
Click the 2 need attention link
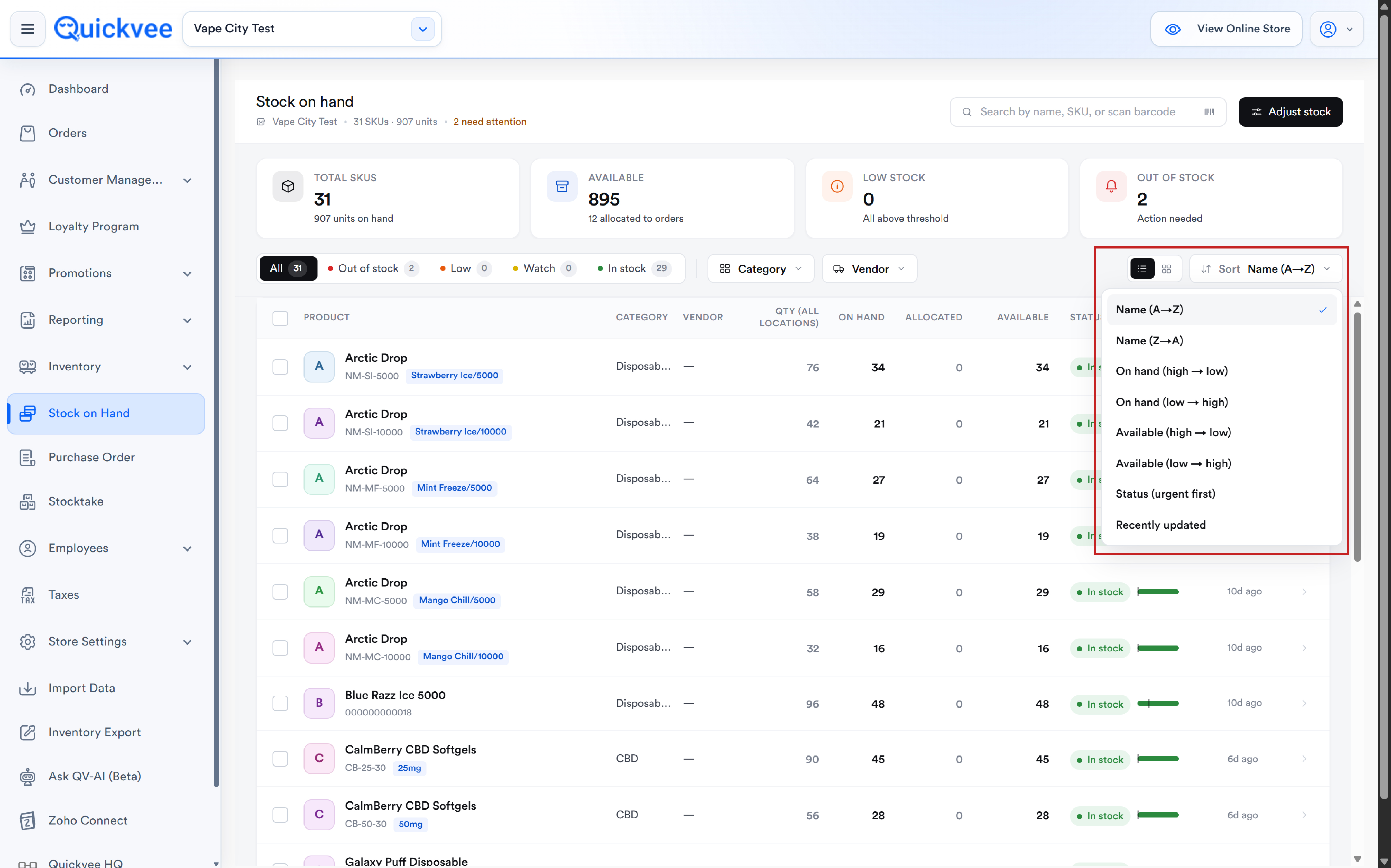click(x=490, y=122)
